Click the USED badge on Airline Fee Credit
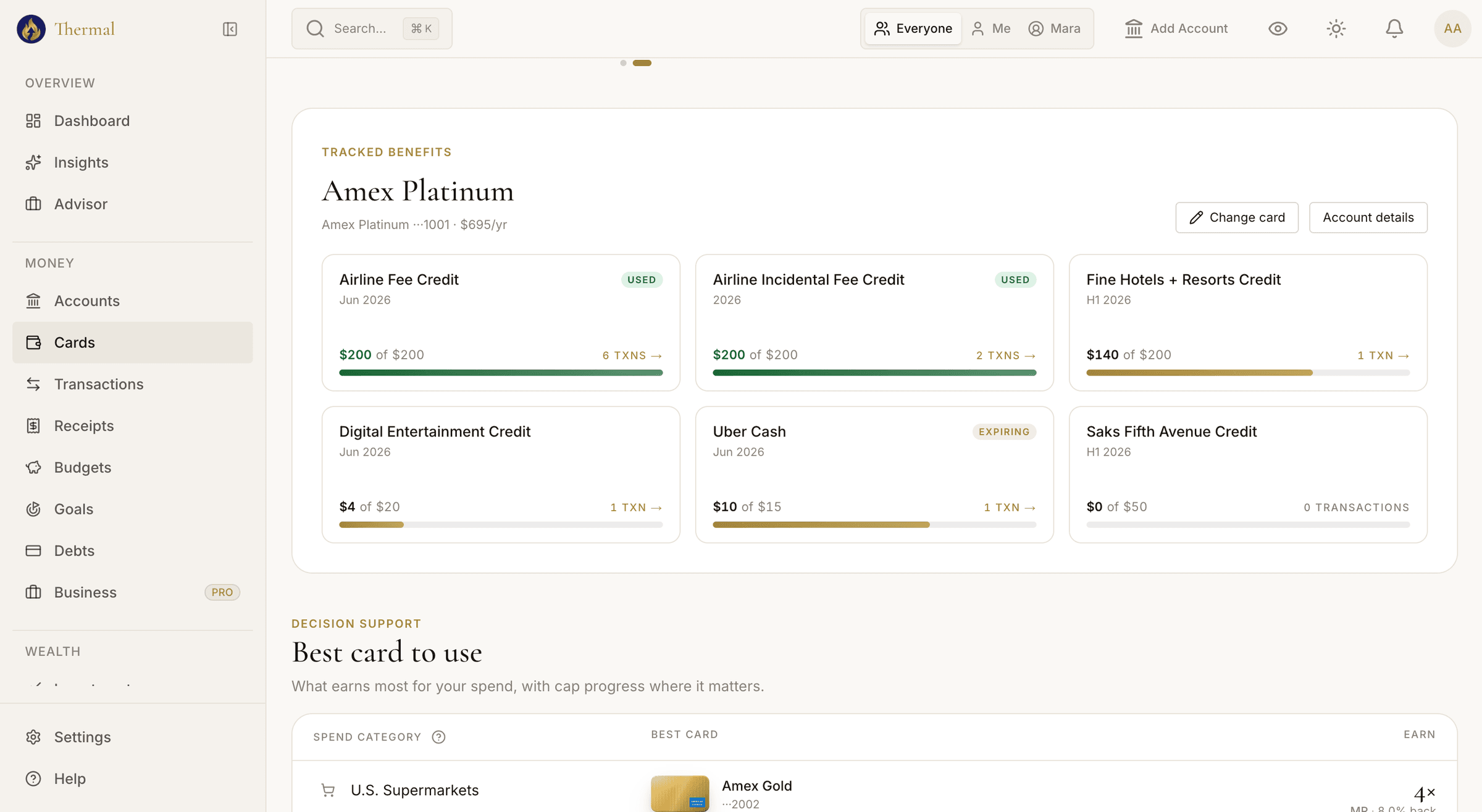This screenshot has height=812, width=1482. click(x=642, y=280)
